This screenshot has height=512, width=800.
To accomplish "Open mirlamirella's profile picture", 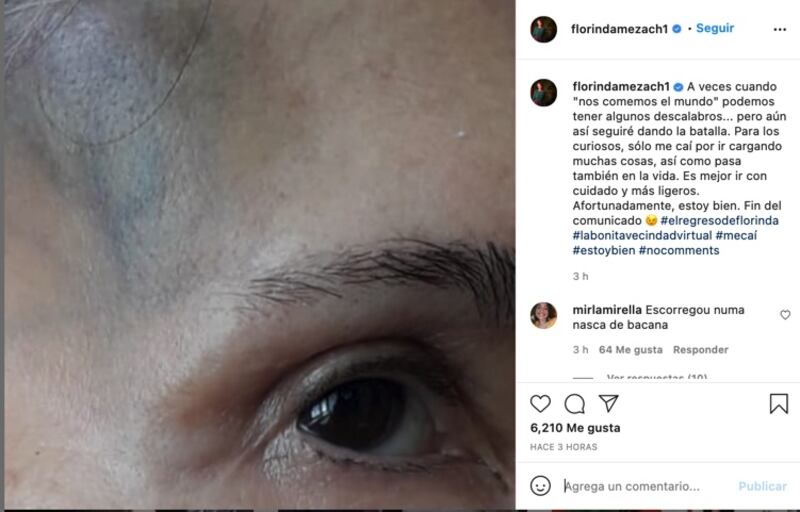I will pyautogui.click(x=544, y=315).
